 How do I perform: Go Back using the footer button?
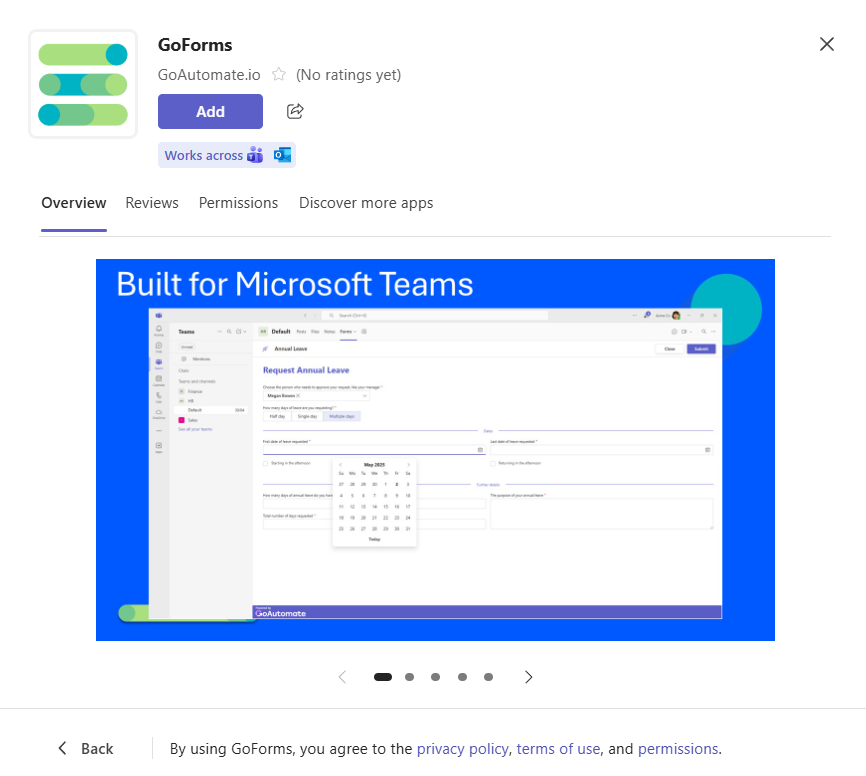point(85,748)
